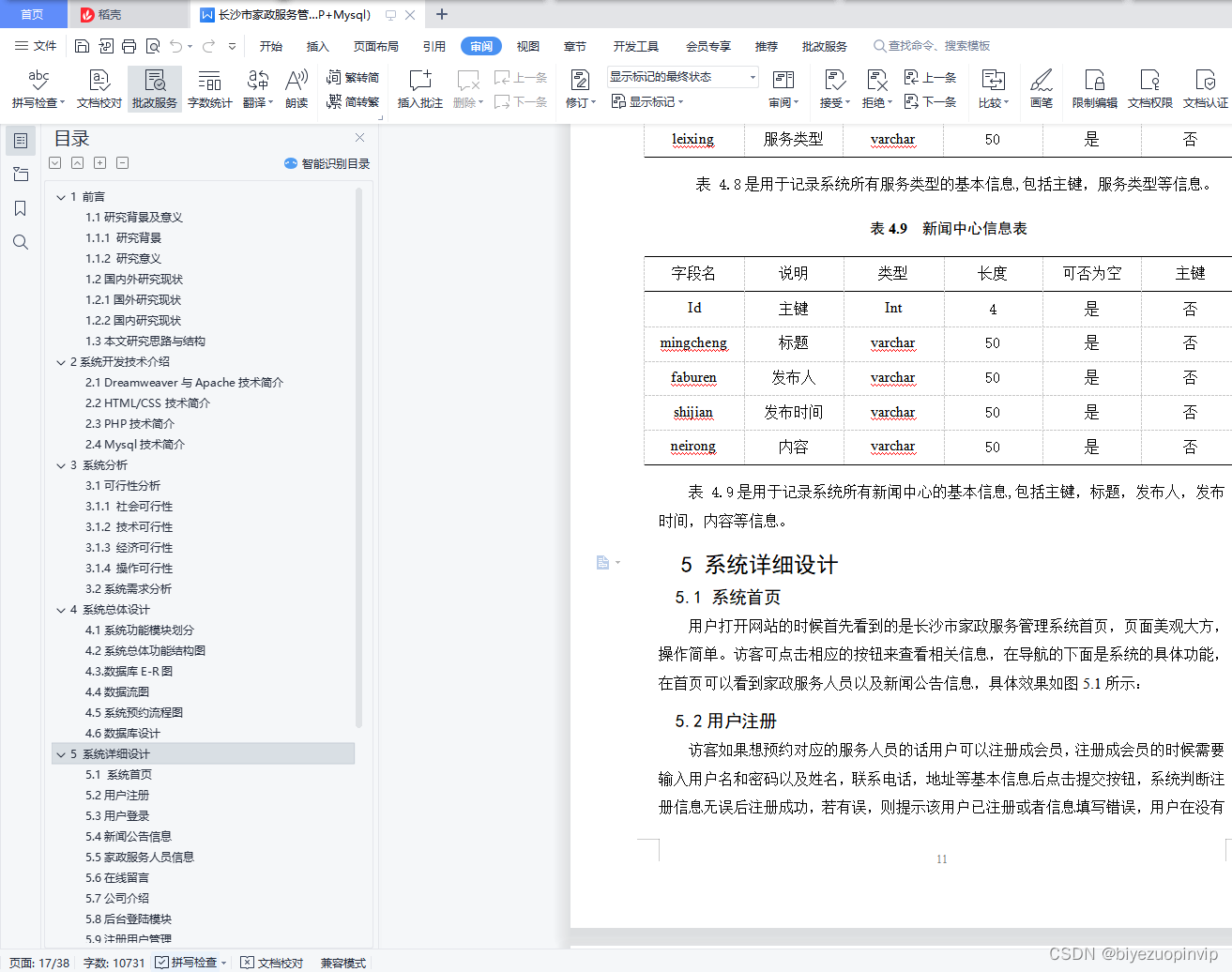Switch to the 开始 ribbon tab

pyautogui.click(x=271, y=46)
